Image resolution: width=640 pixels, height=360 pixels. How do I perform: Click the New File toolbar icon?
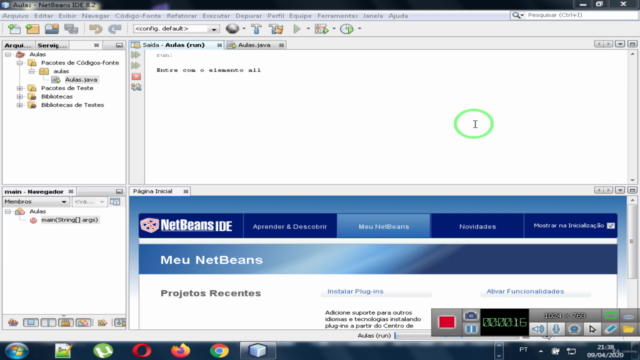(14, 29)
